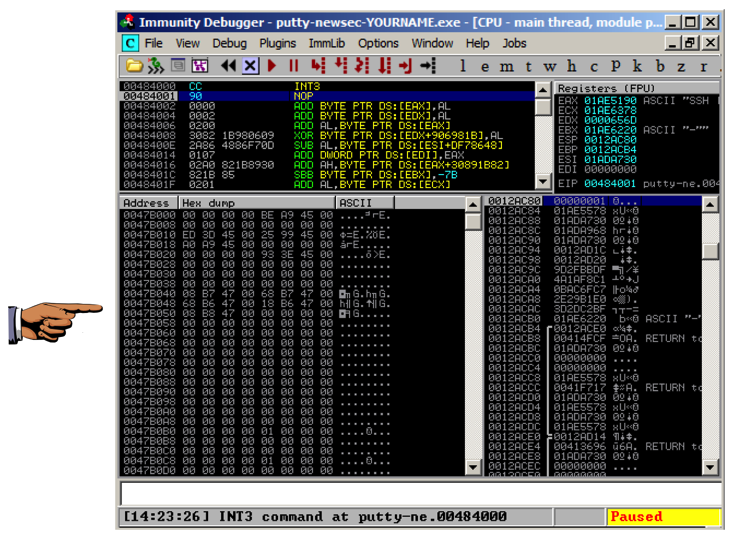Screen dimensions: 732x539
Task: Show windows via 'w' button
Action: click(x=550, y=67)
